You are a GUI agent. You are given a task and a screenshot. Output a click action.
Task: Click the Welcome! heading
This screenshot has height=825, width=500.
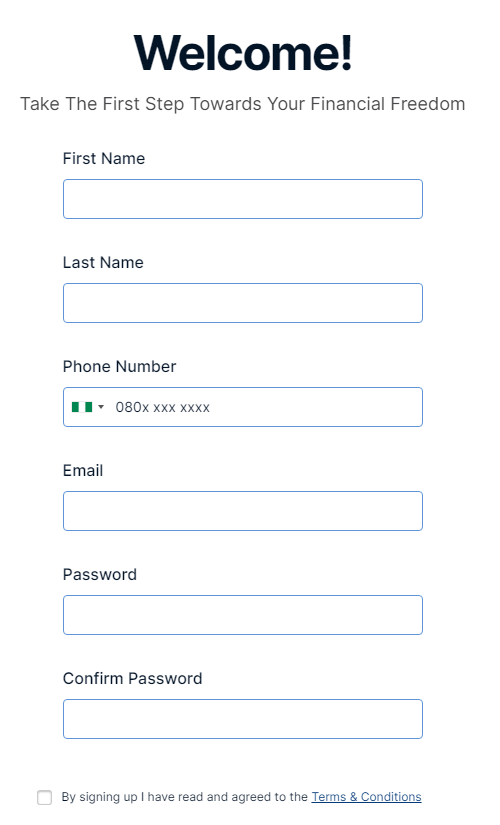tap(243, 53)
